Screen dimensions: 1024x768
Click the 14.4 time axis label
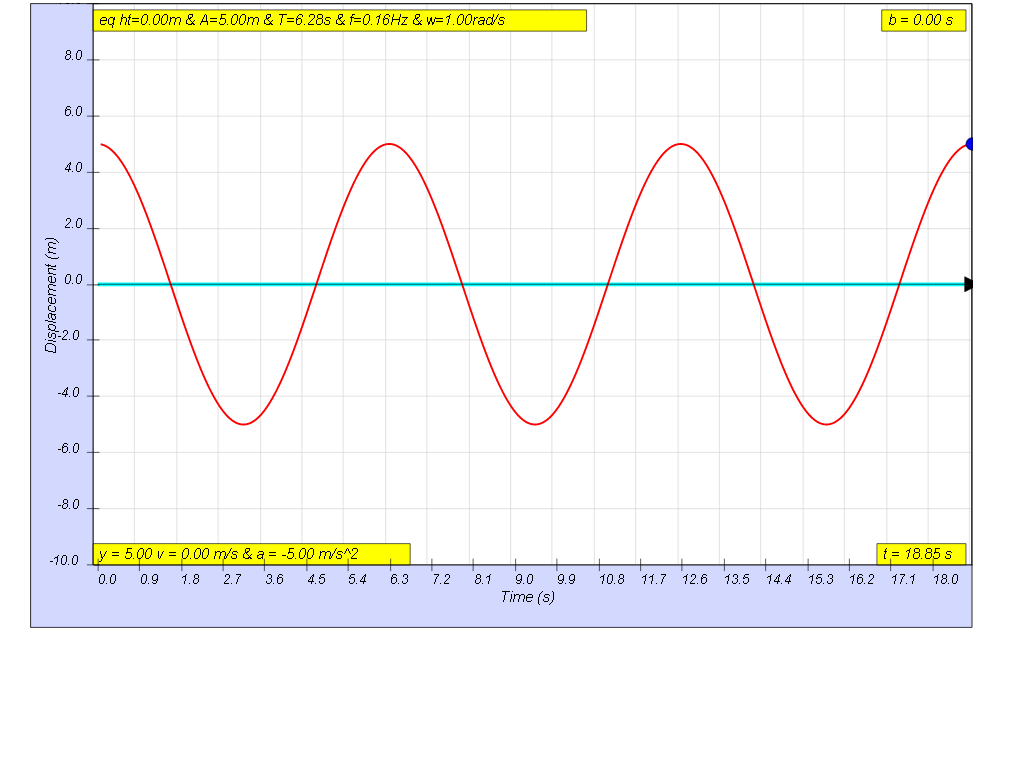click(778, 579)
